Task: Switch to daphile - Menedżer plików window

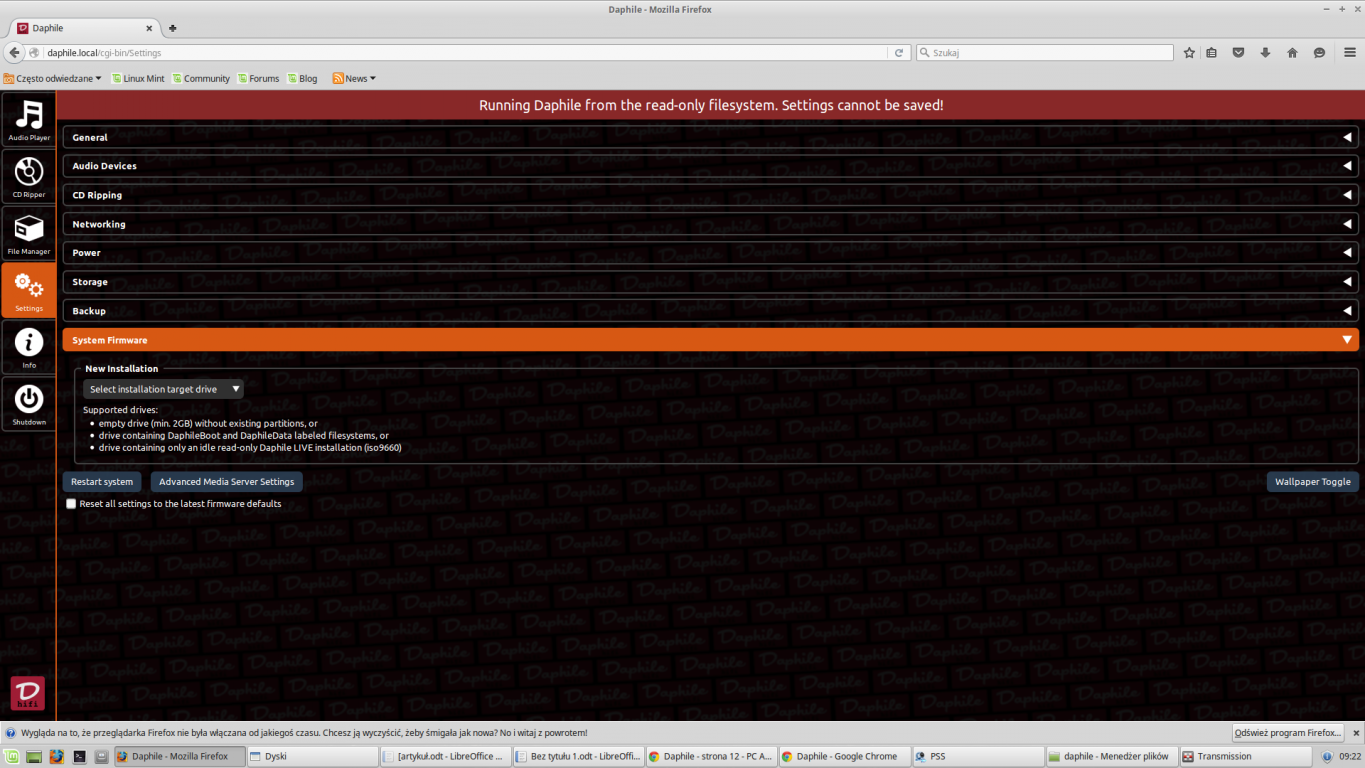Action: pos(1112,757)
